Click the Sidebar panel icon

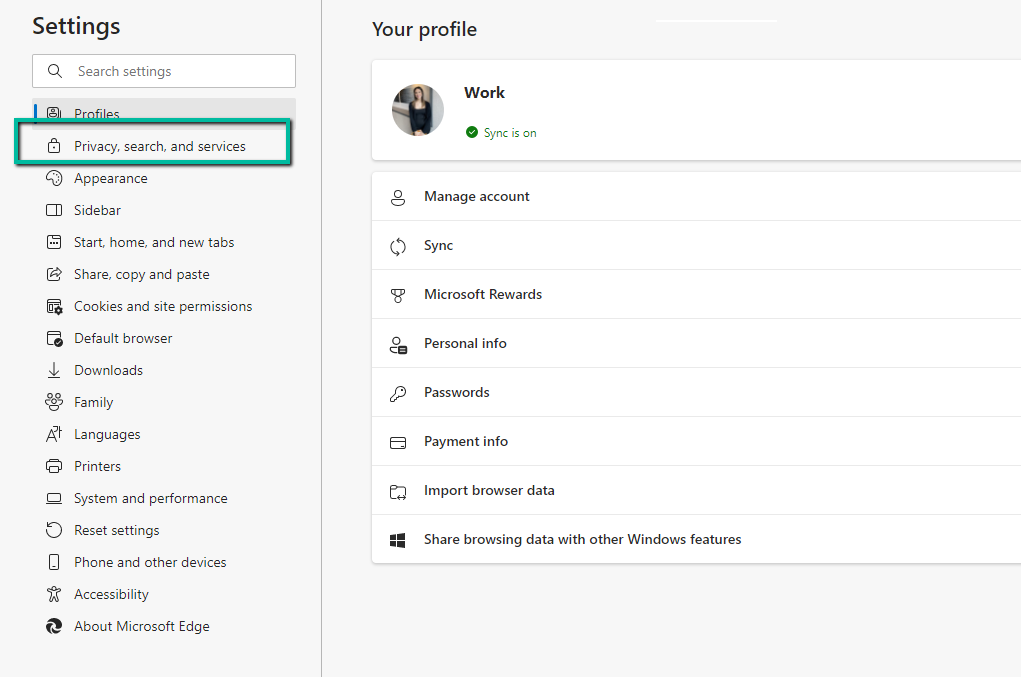(x=54, y=210)
